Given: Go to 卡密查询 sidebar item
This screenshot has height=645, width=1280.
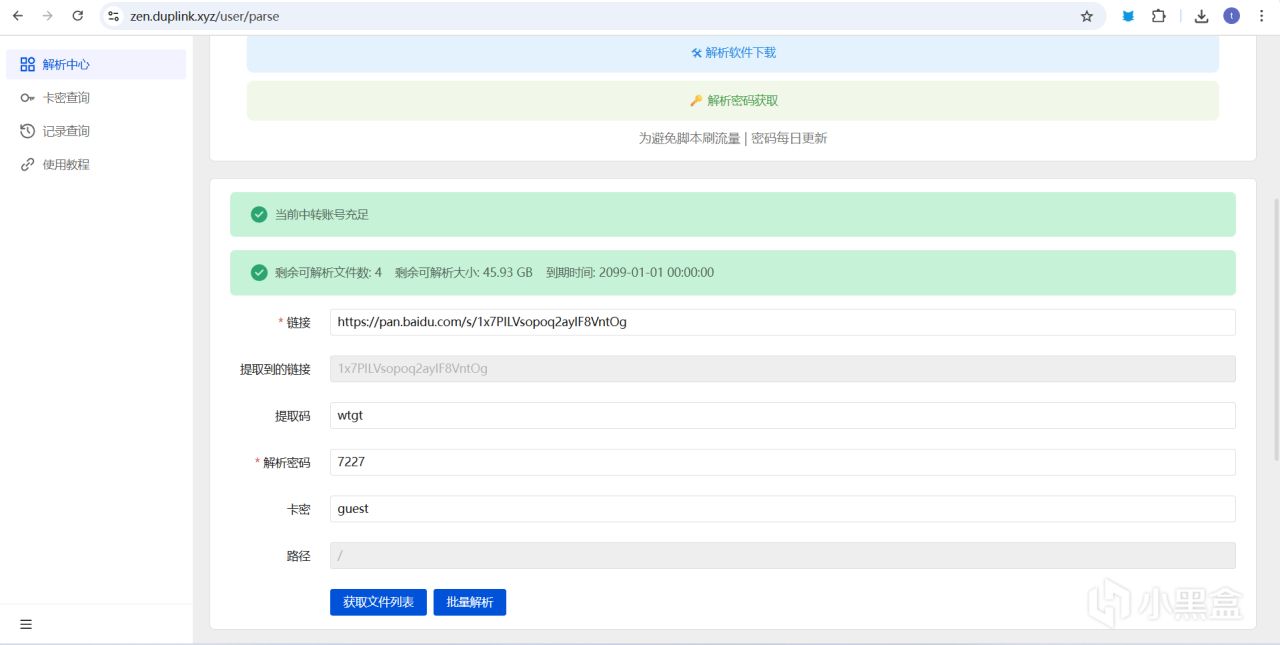Looking at the screenshot, I should coord(96,98).
